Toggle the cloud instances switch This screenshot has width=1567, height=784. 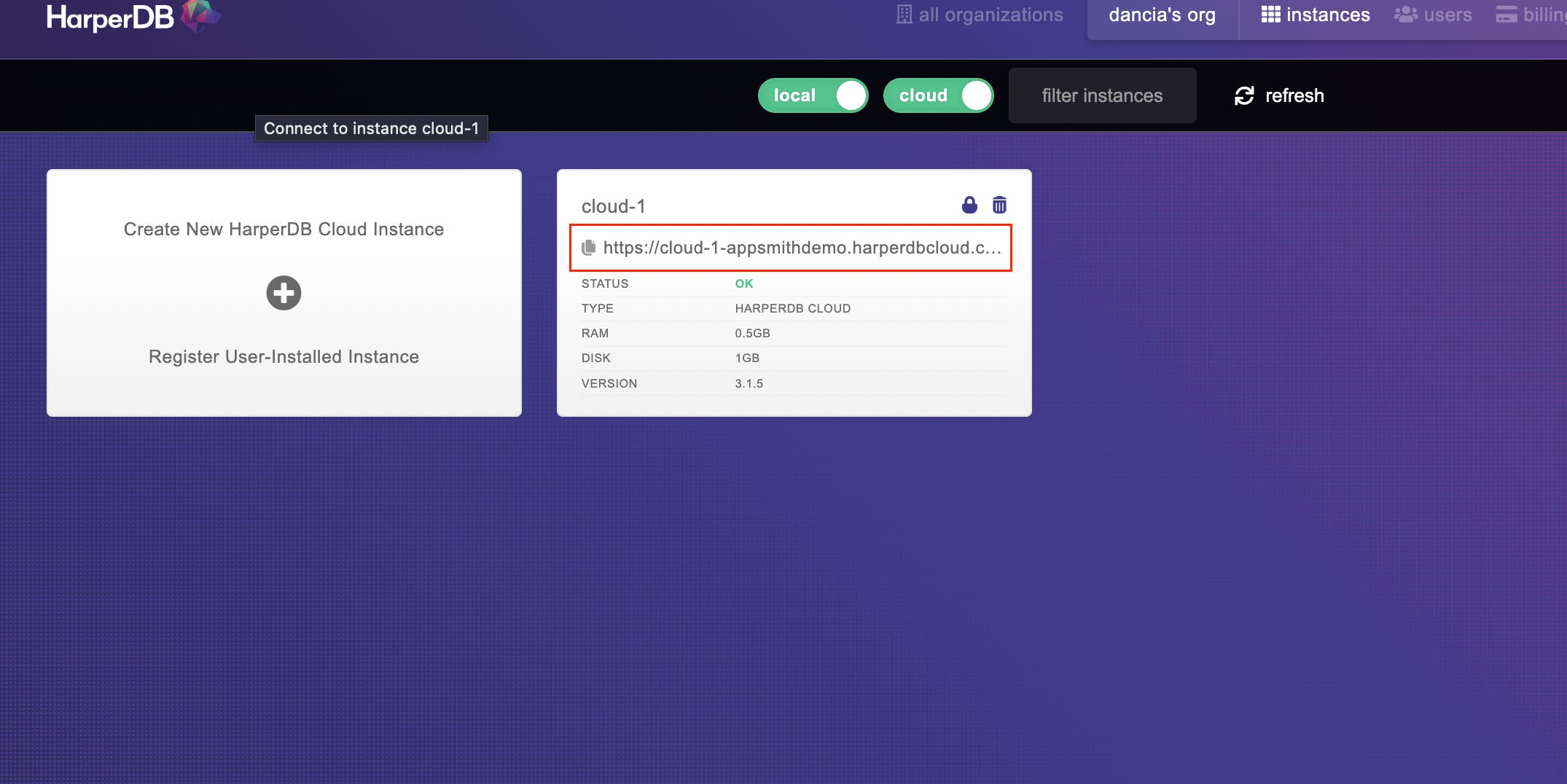[x=938, y=95]
